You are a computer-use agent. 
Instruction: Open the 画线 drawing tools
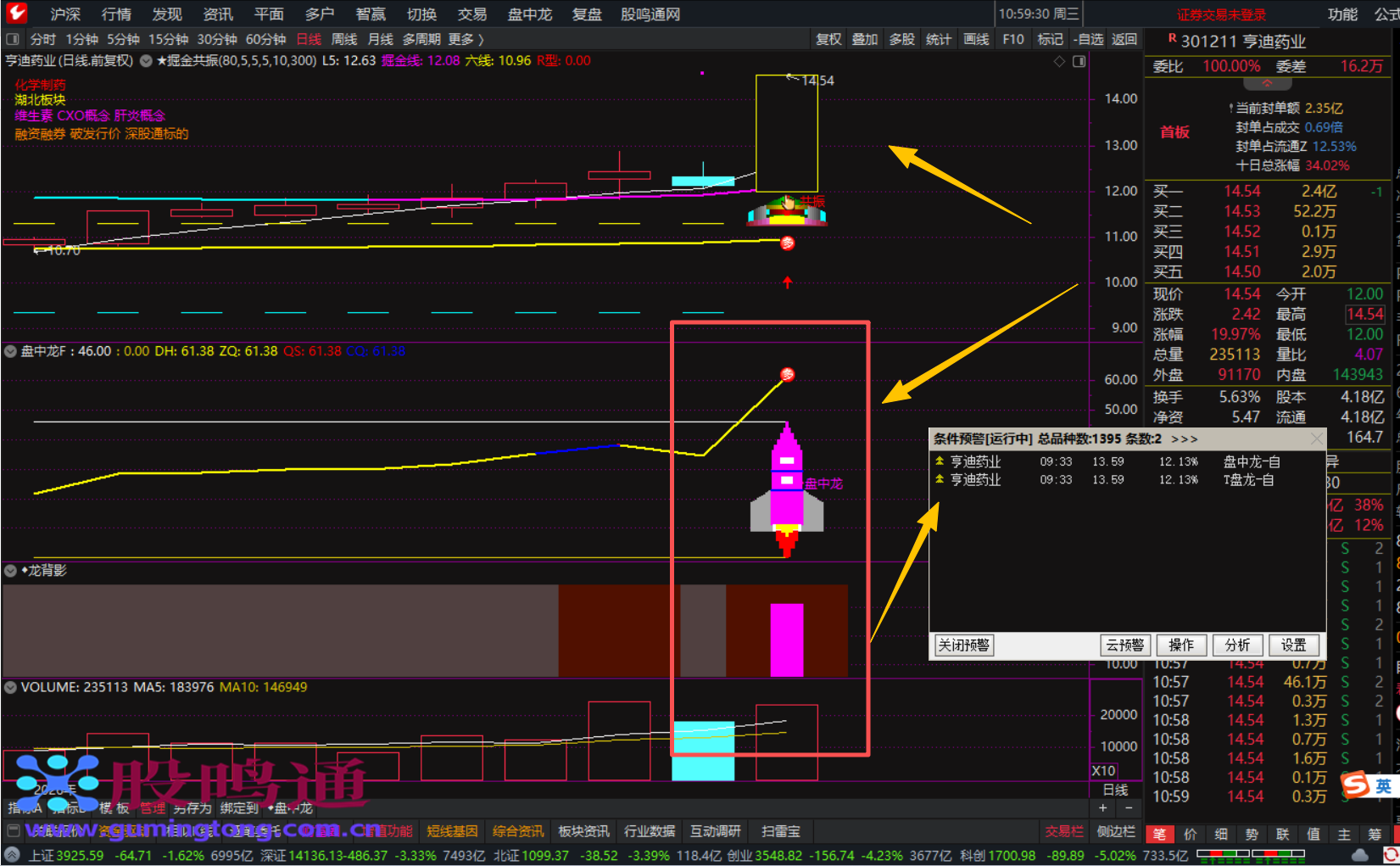click(976, 39)
